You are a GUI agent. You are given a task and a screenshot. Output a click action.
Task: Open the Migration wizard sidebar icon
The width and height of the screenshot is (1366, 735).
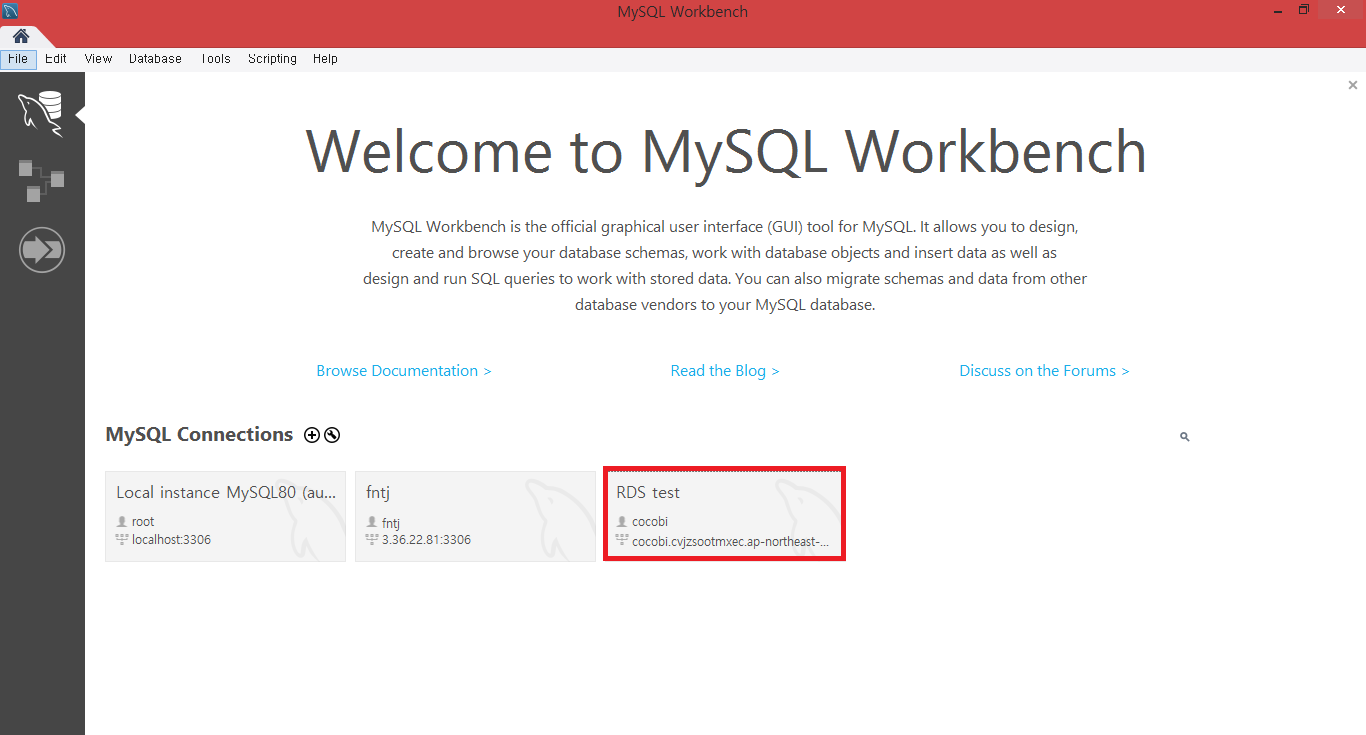click(42, 249)
